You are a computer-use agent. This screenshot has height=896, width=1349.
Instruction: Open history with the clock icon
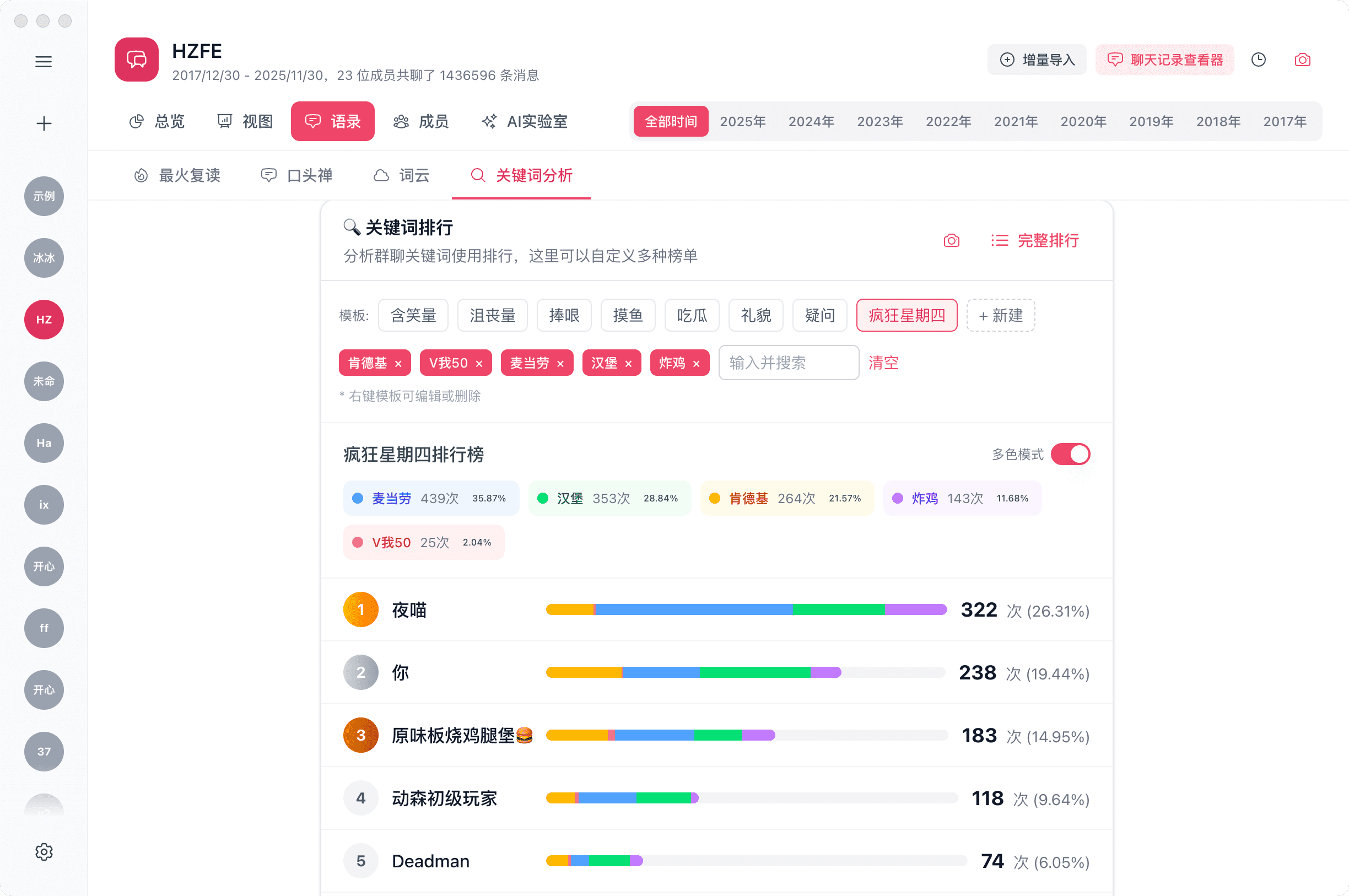[x=1258, y=60]
